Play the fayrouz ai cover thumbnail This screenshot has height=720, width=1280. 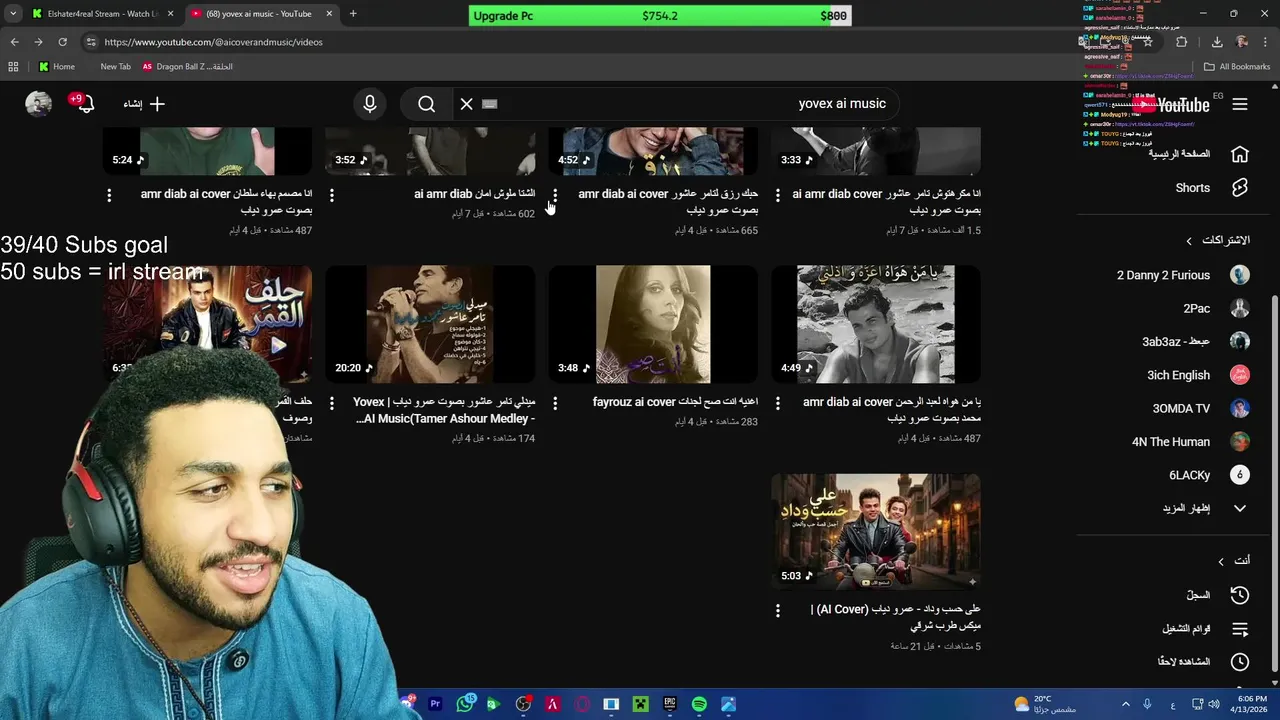[x=653, y=324]
